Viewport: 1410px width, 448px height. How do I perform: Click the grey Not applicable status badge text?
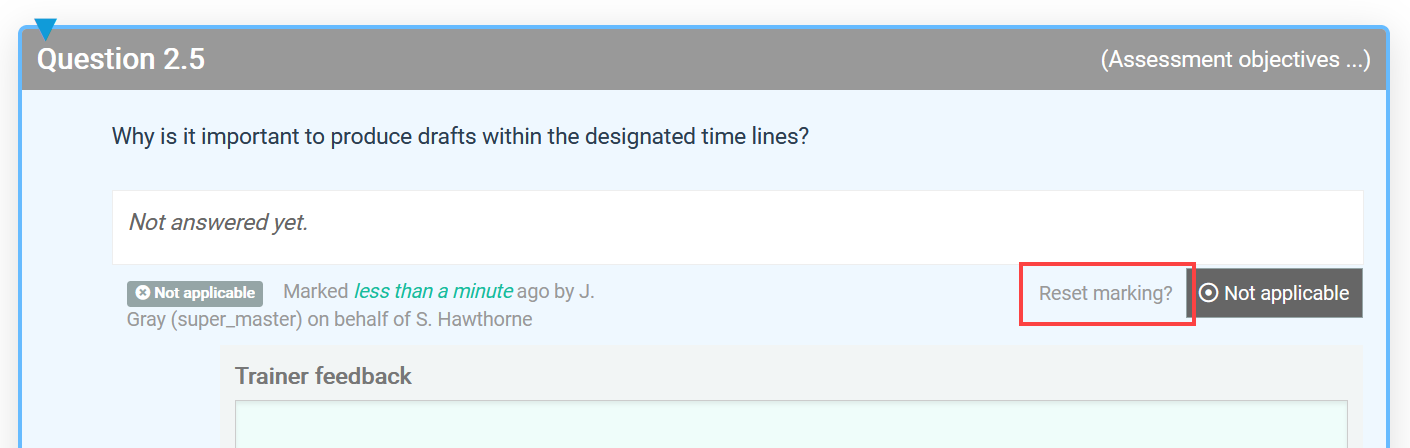click(204, 293)
